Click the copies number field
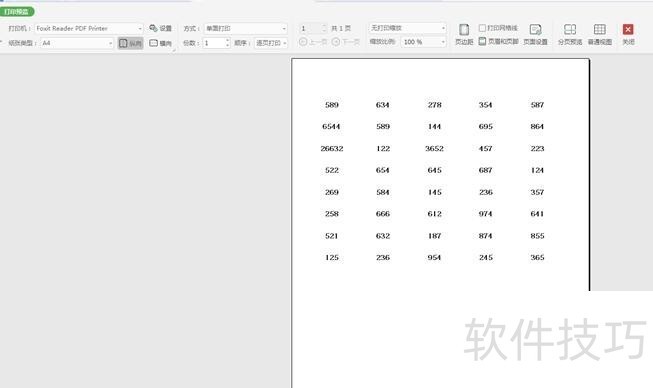Image resolution: width=653 pixels, height=388 pixels. (x=214, y=43)
